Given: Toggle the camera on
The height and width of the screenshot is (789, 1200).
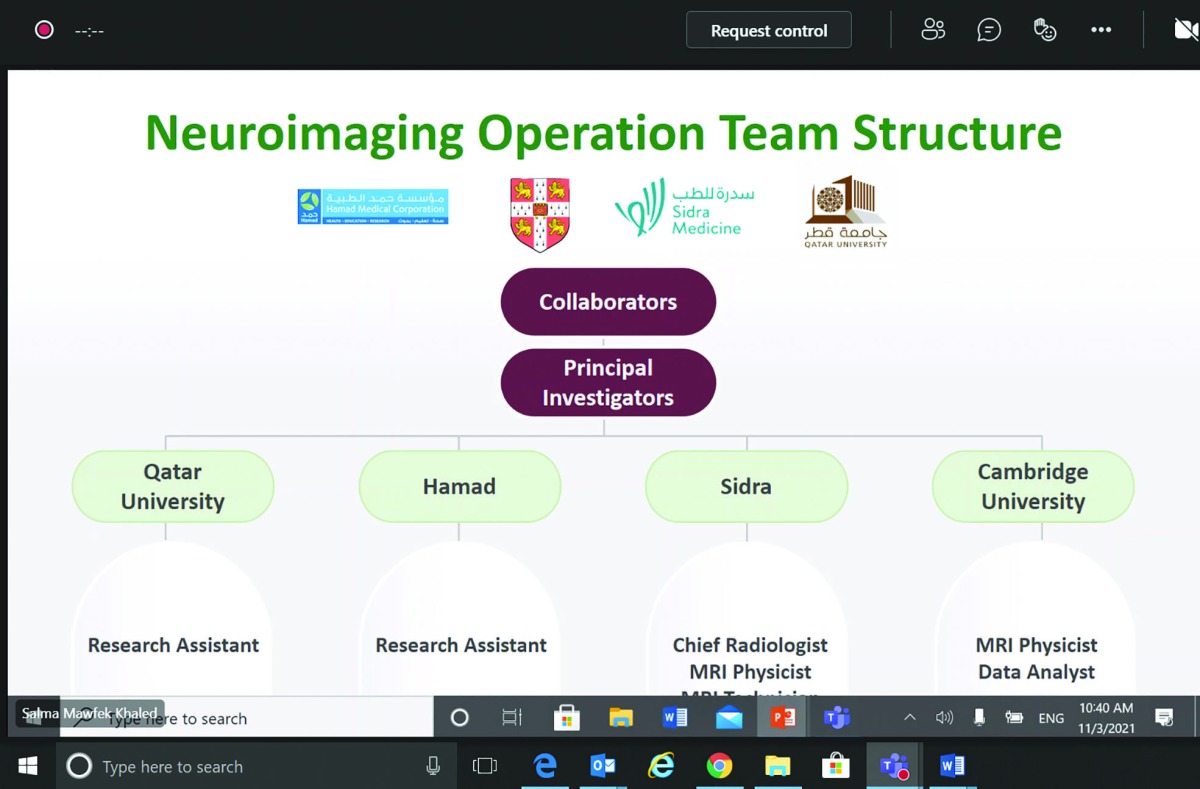Looking at the screenshot, I should tap(1186, 30).
